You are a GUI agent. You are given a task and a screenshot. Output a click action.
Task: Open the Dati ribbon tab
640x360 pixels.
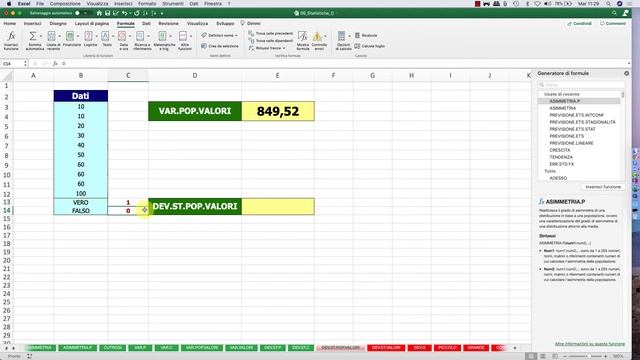pyautogui.click(x=146, y=24)
